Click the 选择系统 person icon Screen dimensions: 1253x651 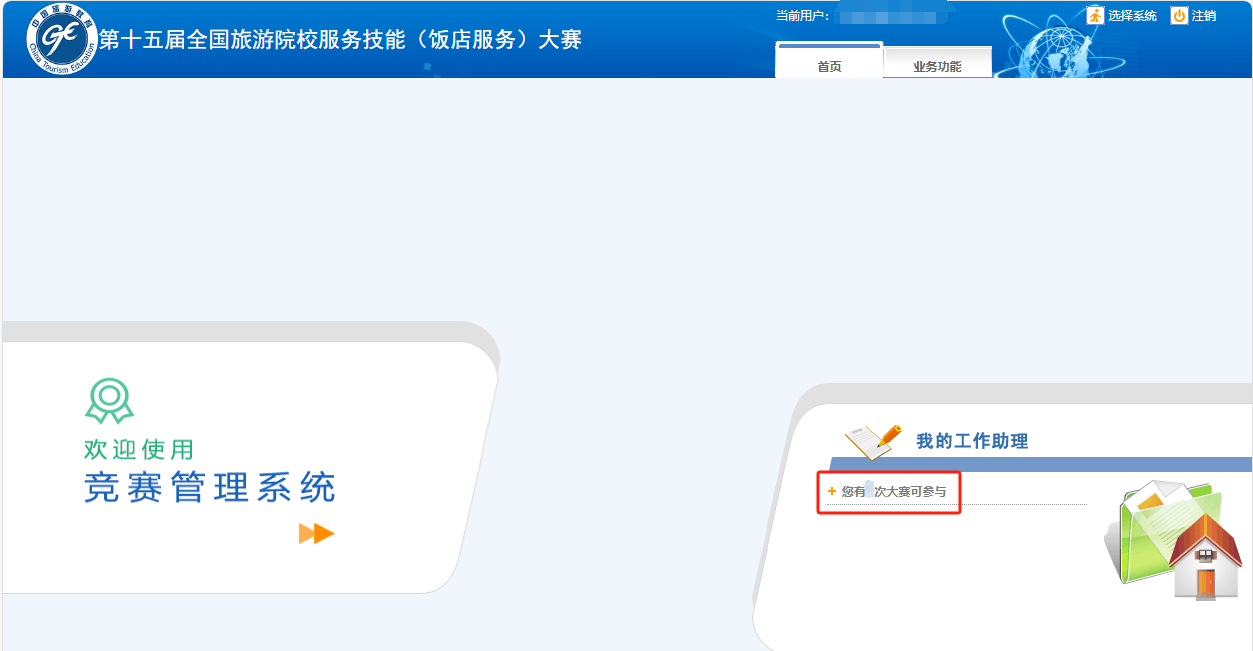[x=1094, y=16]
